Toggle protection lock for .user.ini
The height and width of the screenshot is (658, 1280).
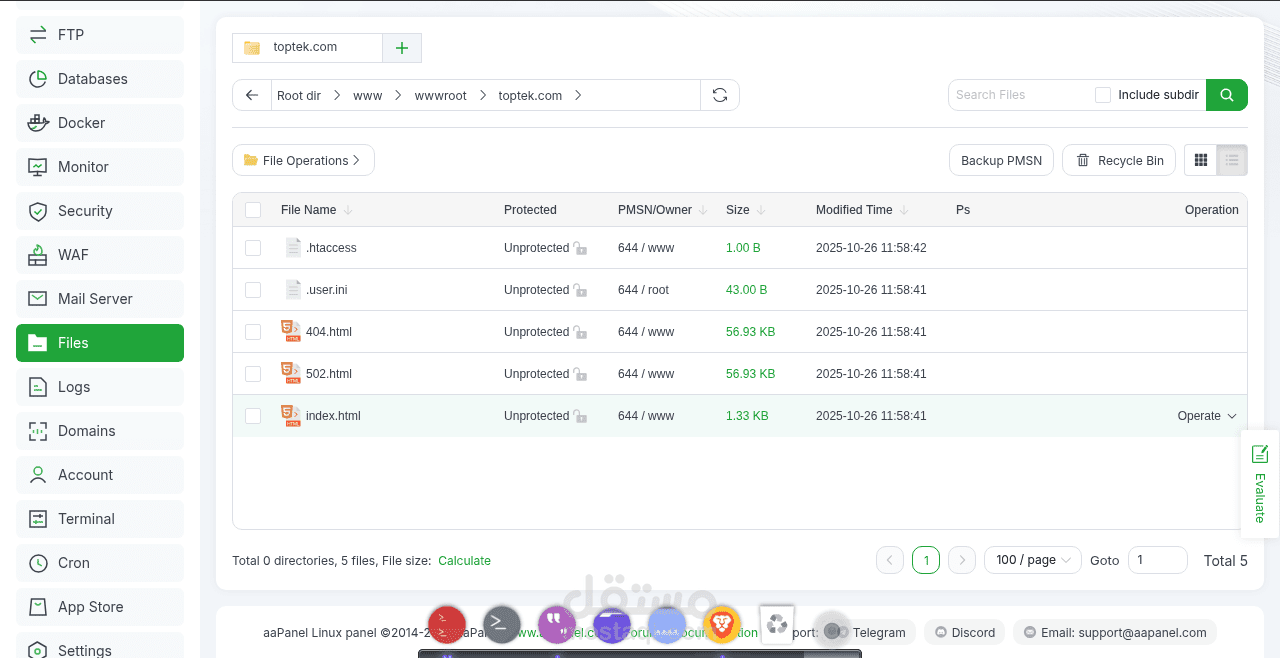(x=580, y=290)
